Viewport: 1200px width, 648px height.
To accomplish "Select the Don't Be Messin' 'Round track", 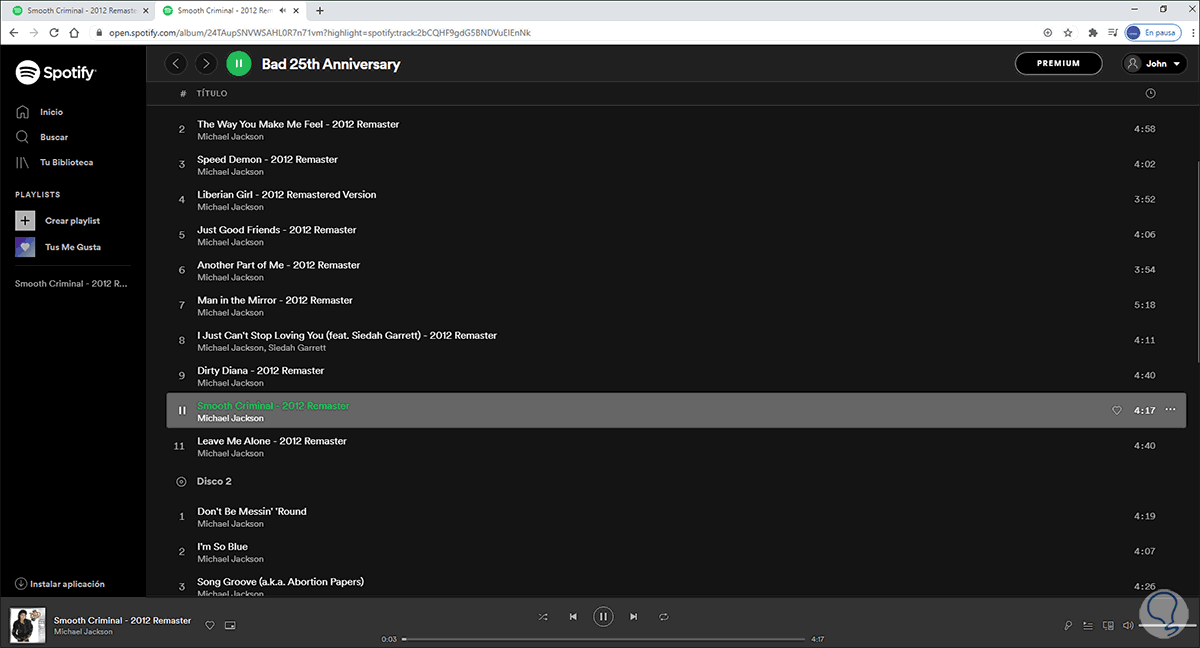I will [x=252, y=511].
